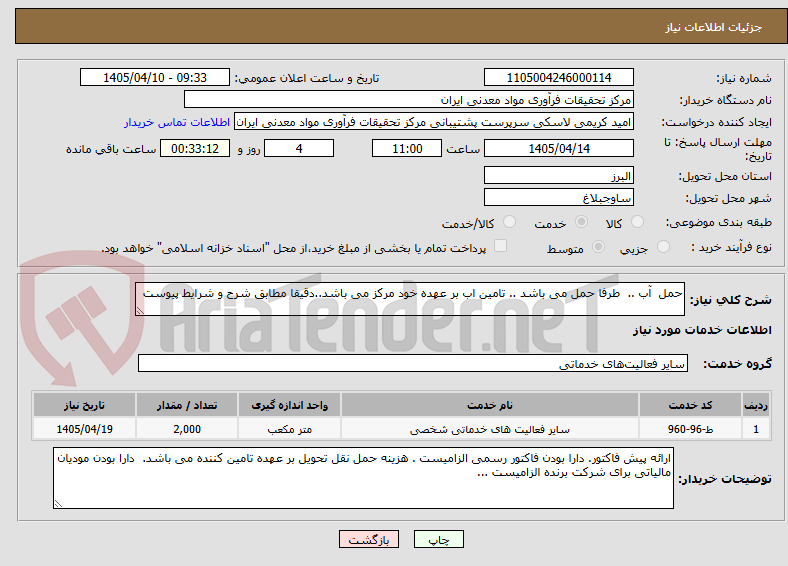Click the buyer organization name field

409,100
